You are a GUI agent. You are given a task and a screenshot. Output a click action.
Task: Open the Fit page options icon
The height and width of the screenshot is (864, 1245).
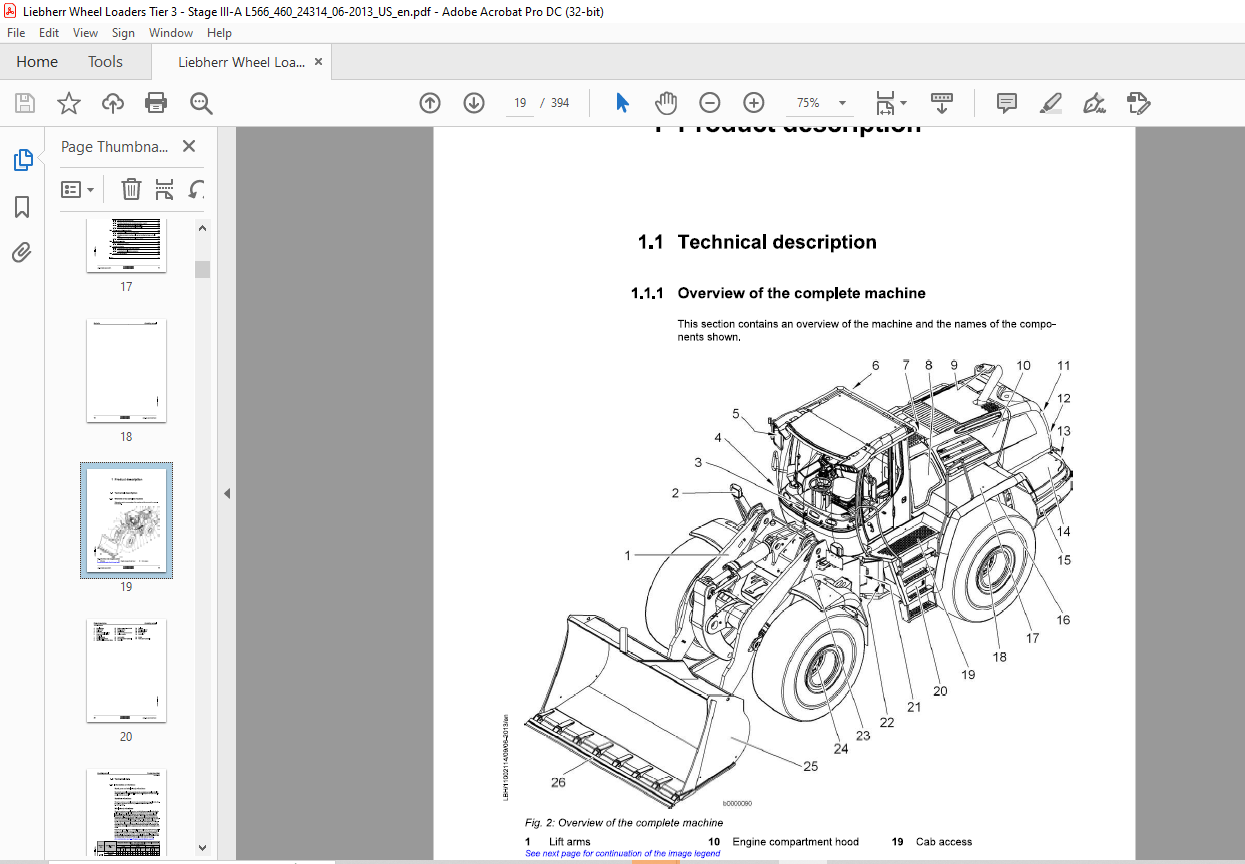[890, 103]
